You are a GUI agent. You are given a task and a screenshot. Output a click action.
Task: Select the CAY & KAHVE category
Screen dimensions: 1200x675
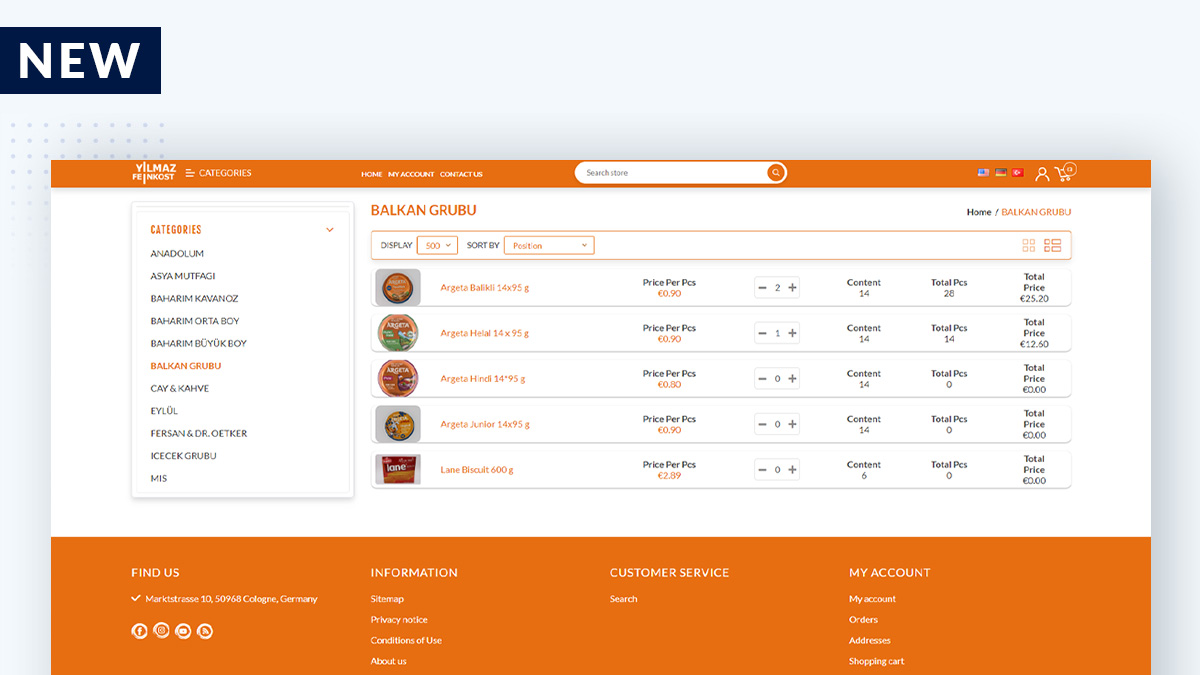pyautogui.click(x=180, y=388)
